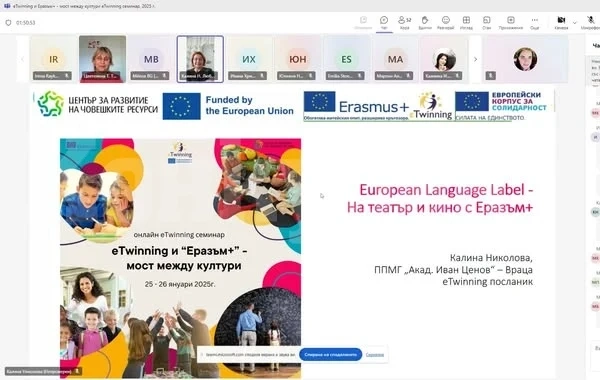Open the More (Още) options menu
The height and width of the screenshot is (380, 600).
[535, 23]
